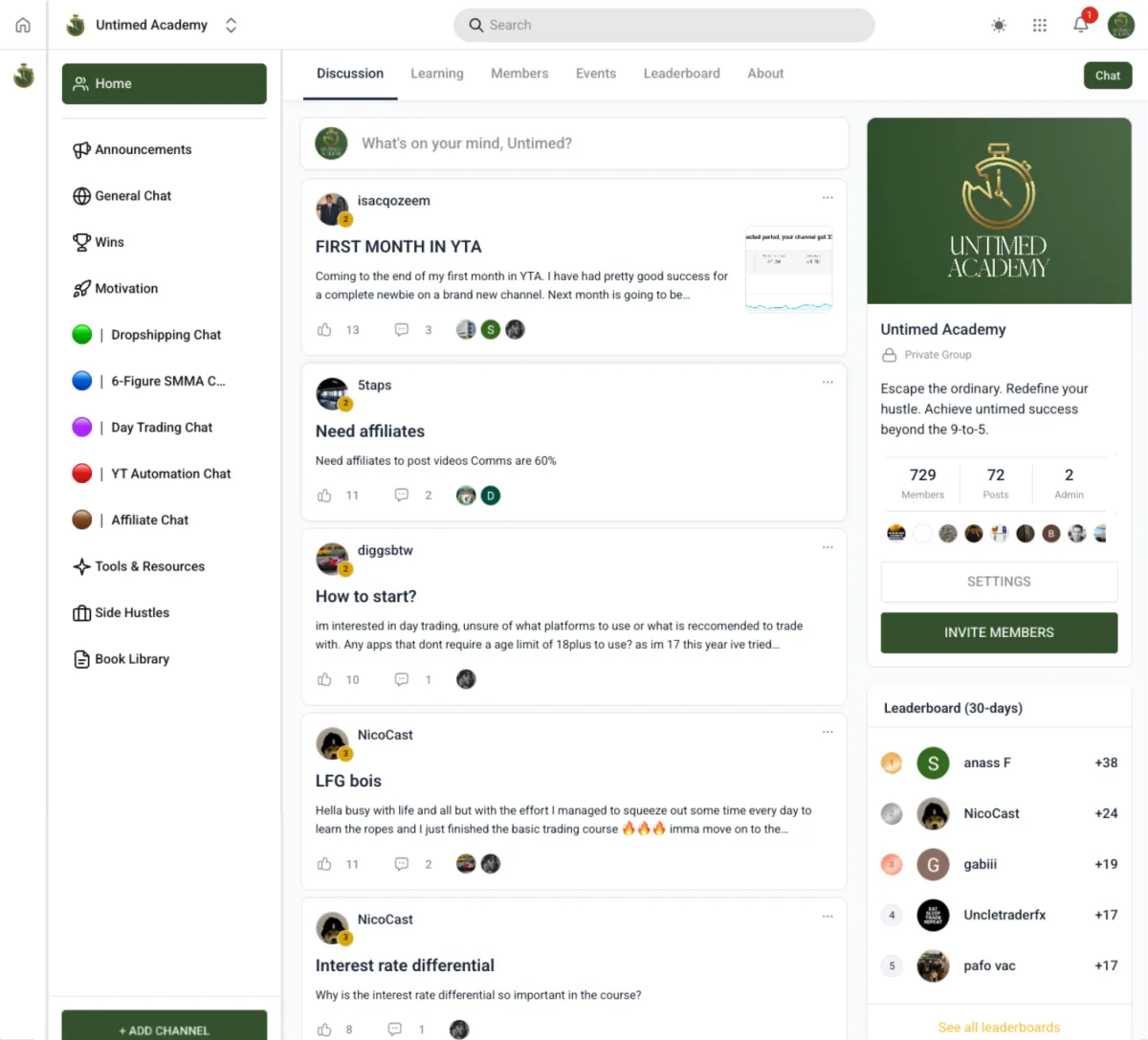Open comments on Need affiliates post

point(402,496)
